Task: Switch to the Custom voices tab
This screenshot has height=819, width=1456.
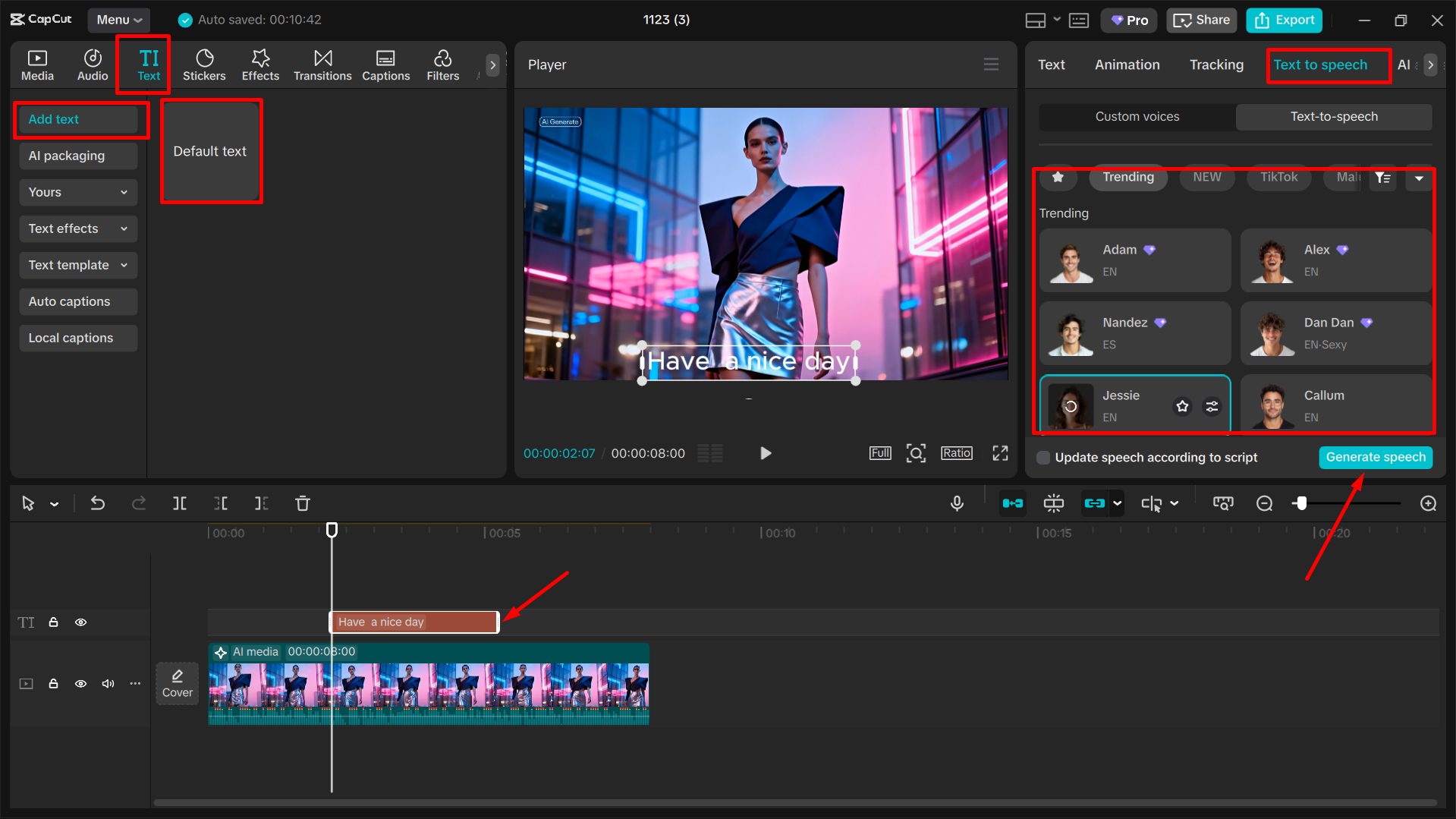Action: pos(1137,116)
